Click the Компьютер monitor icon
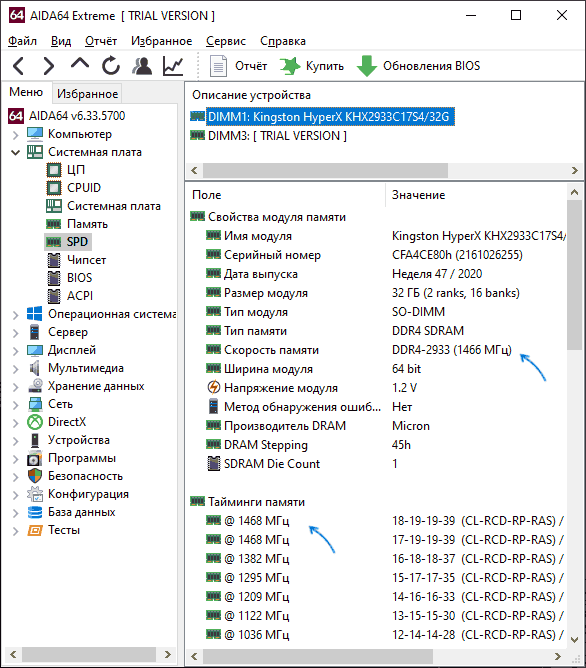586x668 pixels. 34,134
